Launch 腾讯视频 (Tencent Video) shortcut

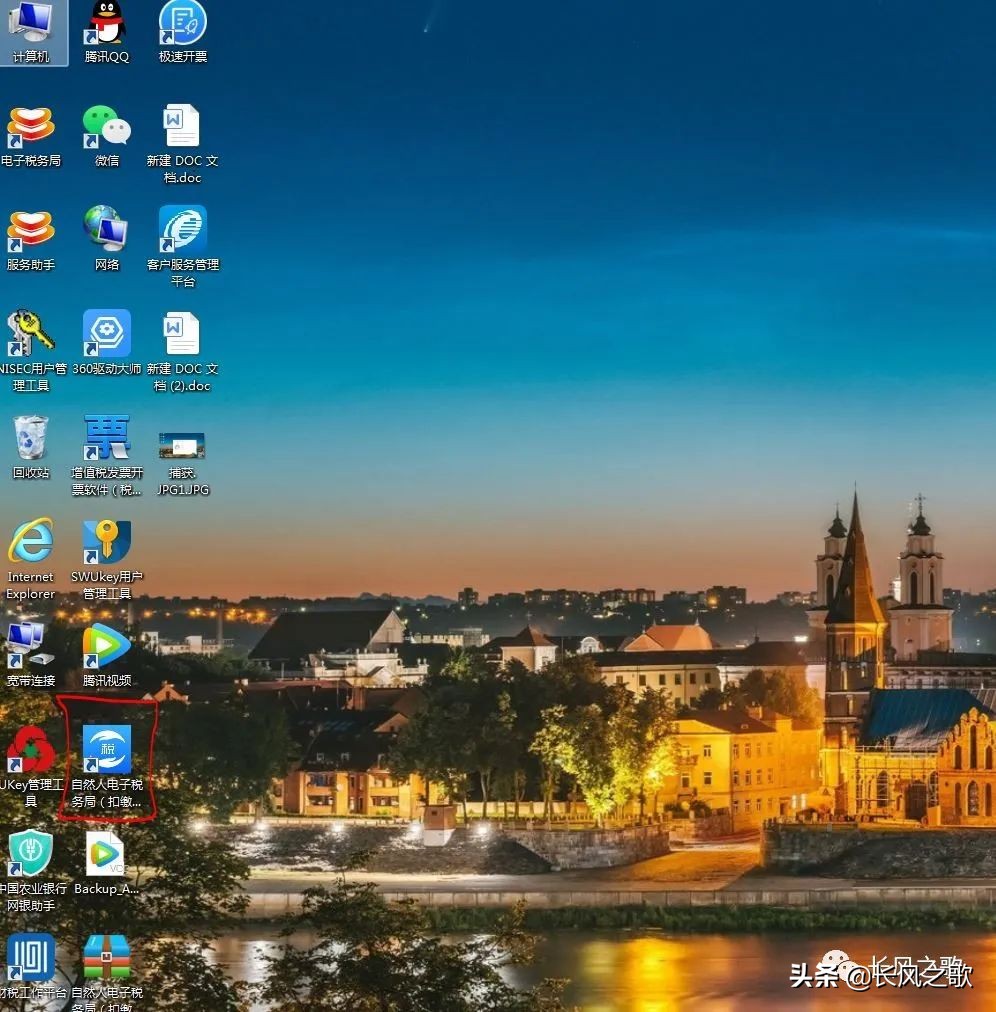pos(107,646)
